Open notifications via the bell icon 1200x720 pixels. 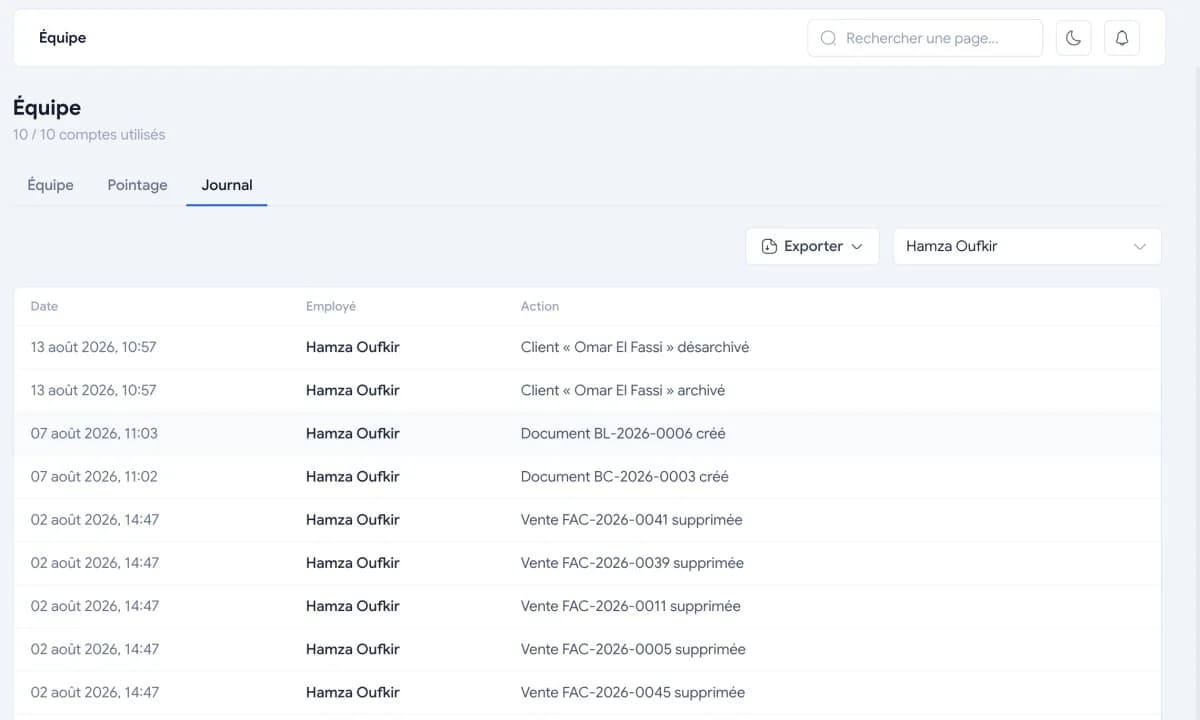pos(1122,38)
